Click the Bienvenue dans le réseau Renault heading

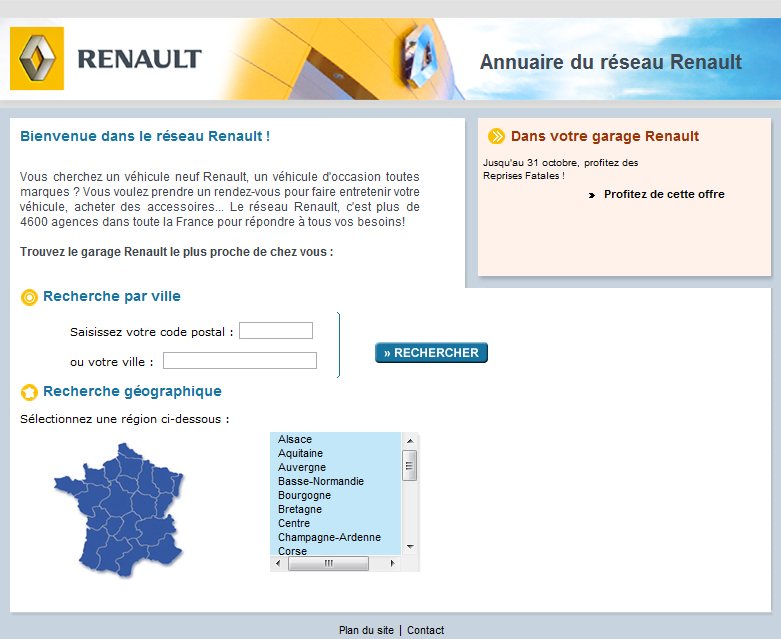point(145,136)
